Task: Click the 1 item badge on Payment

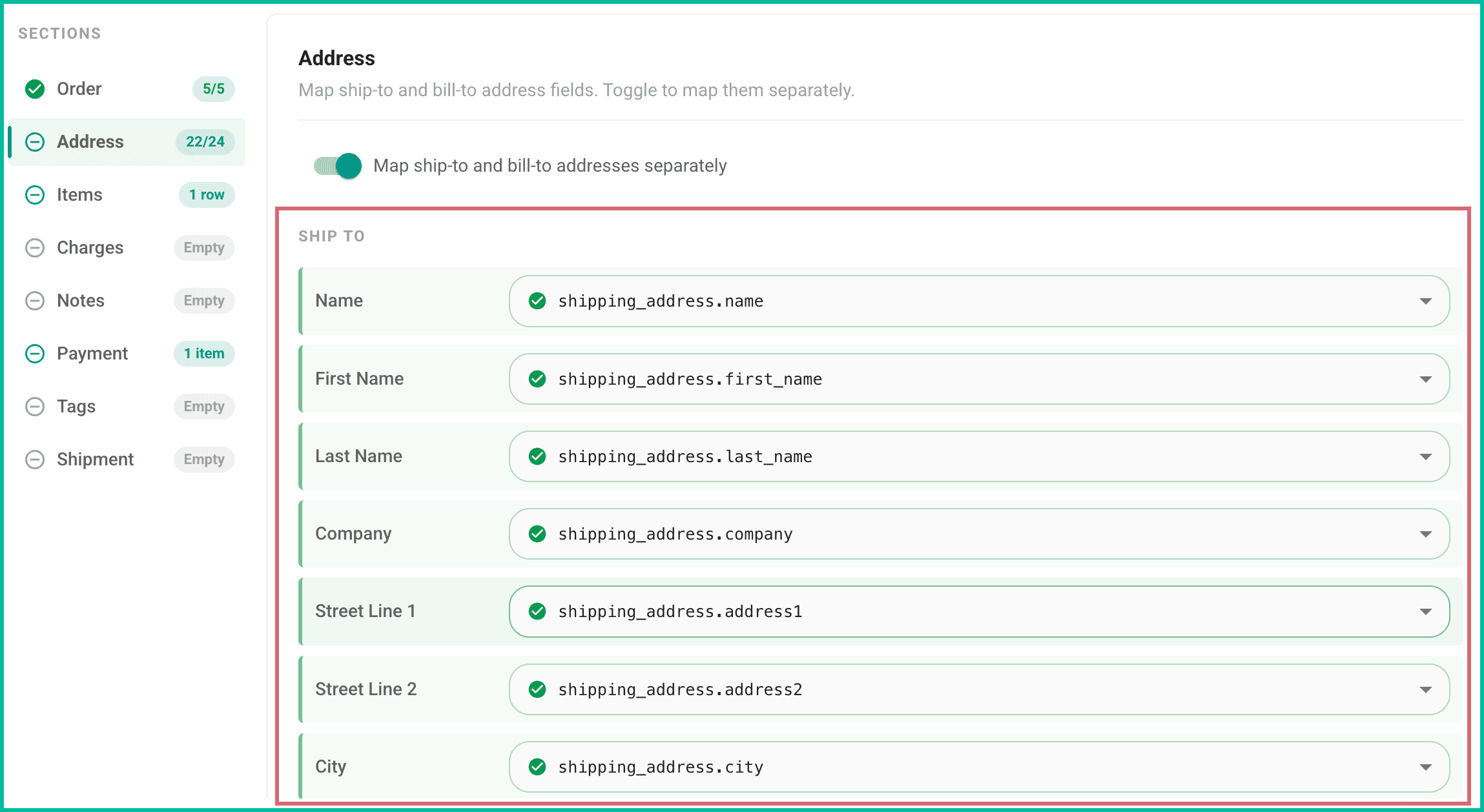Action: (204, 354)
